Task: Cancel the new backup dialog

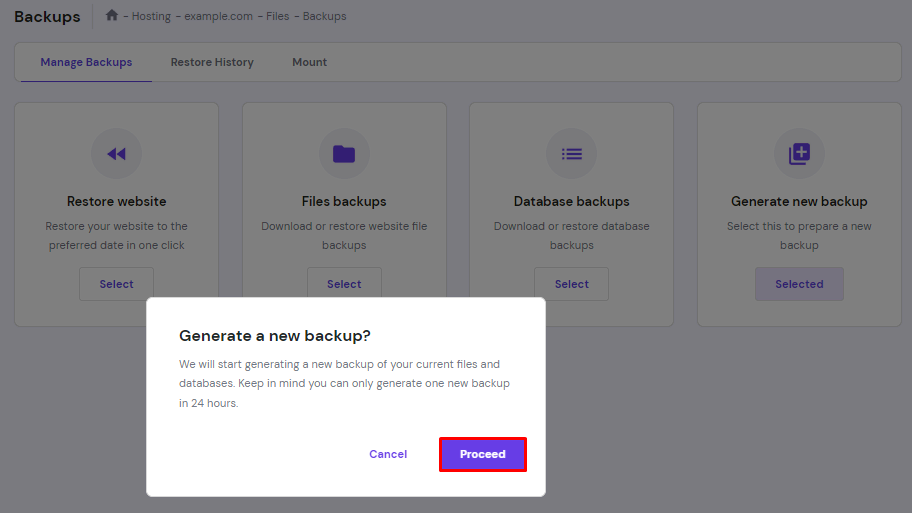Action: click(x=388, y=454)
